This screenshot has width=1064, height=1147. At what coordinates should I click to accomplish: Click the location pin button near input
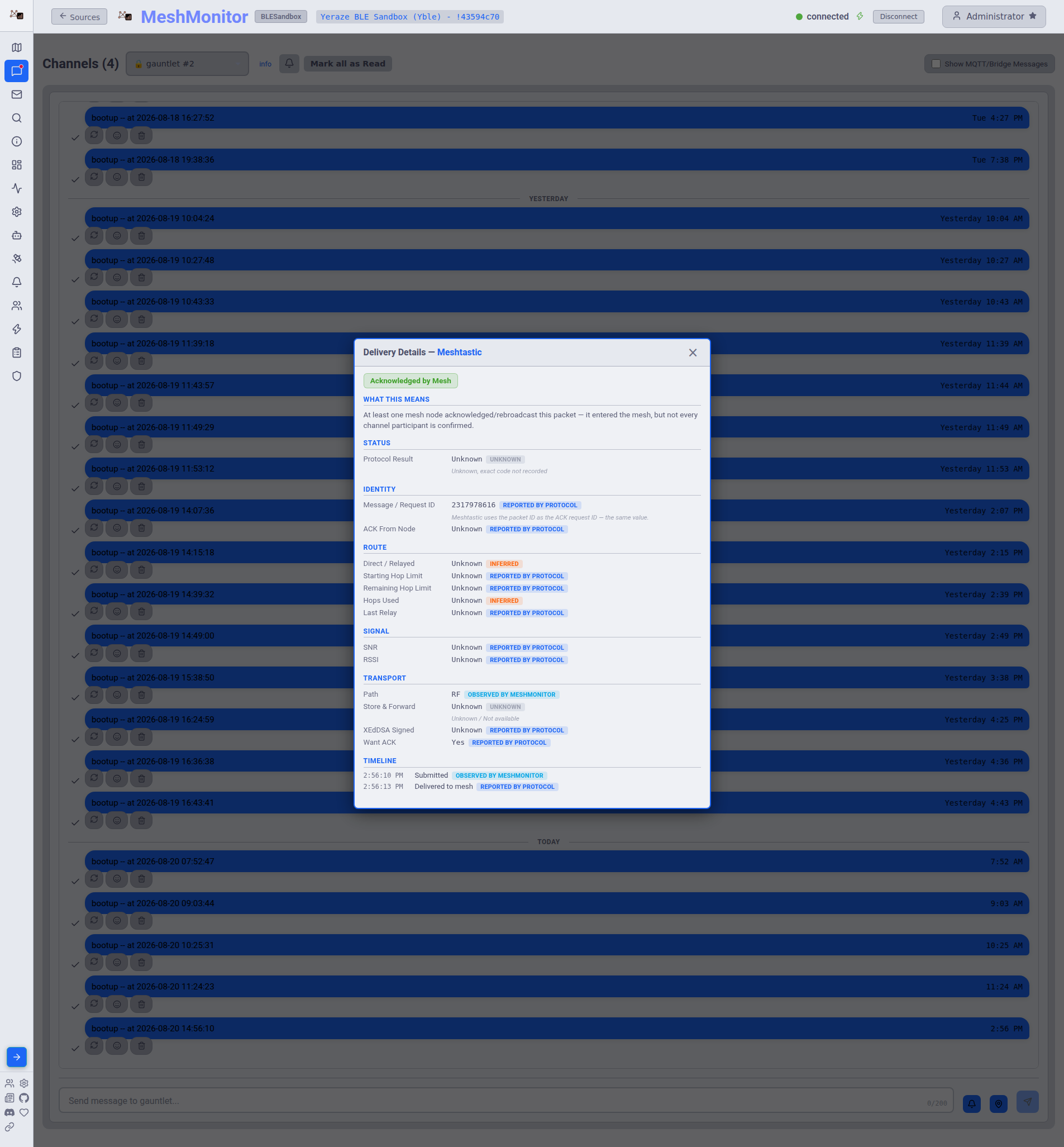(998, 1103)
